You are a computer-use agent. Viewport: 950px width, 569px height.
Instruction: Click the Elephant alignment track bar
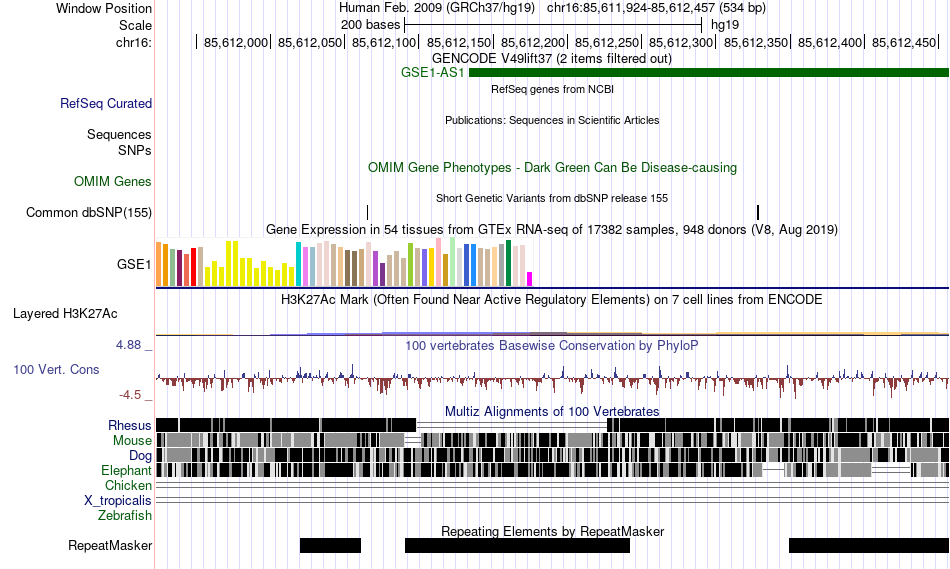pyautogui.click(x=552, y=470)
